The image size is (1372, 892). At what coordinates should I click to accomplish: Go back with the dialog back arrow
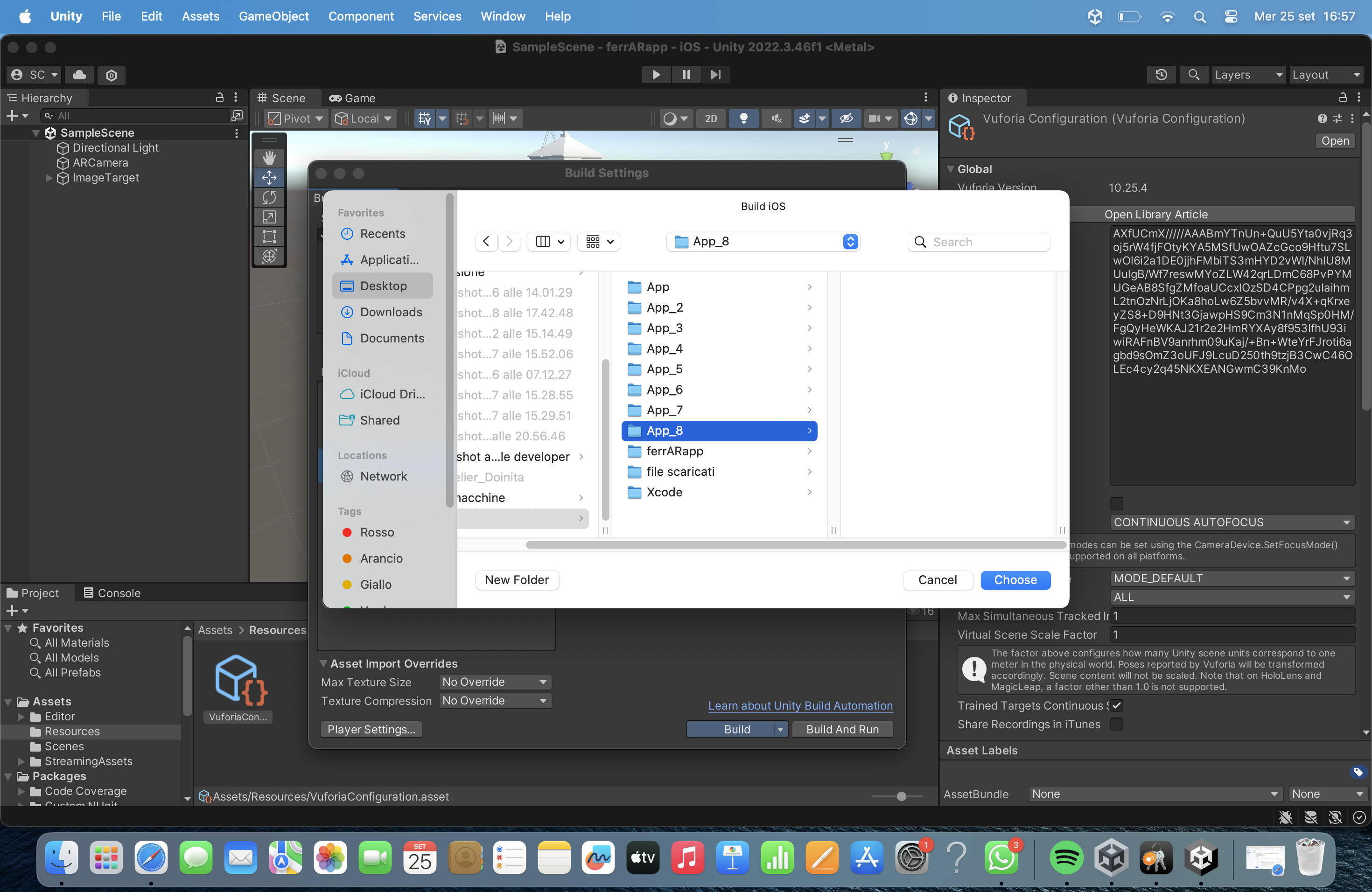tap(486, 242)
